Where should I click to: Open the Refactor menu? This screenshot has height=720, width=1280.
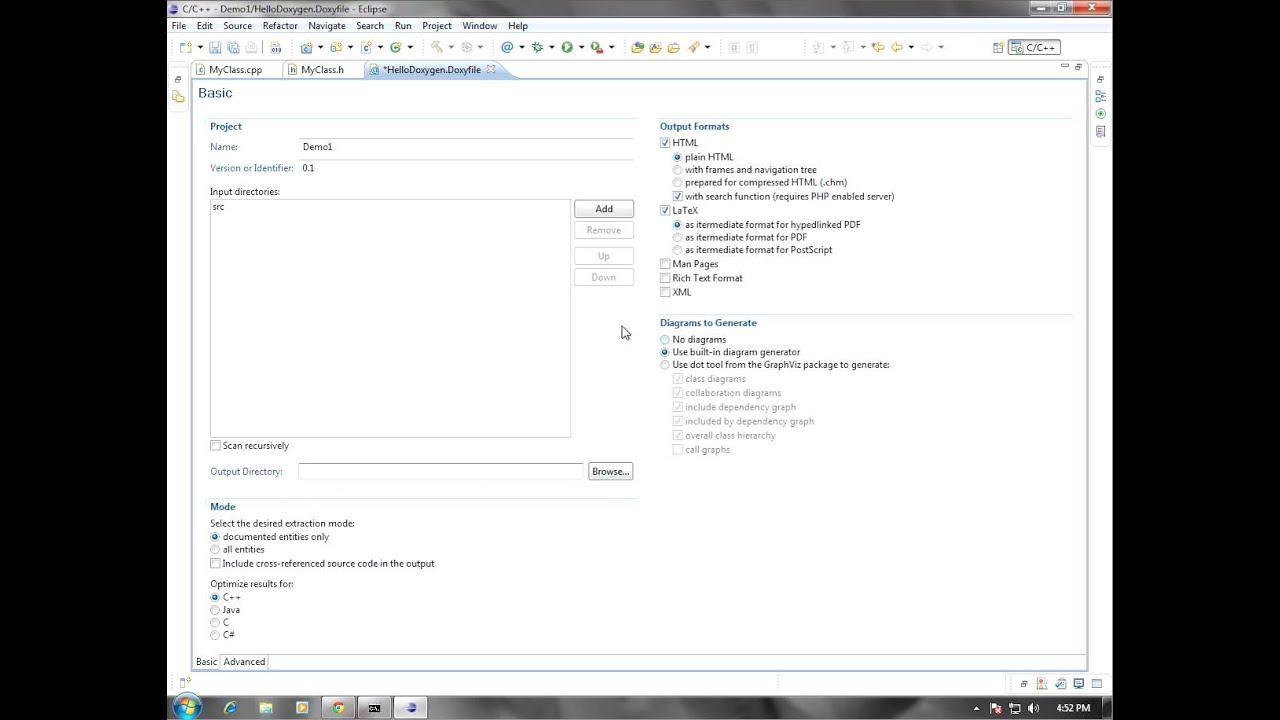point(280,26)
